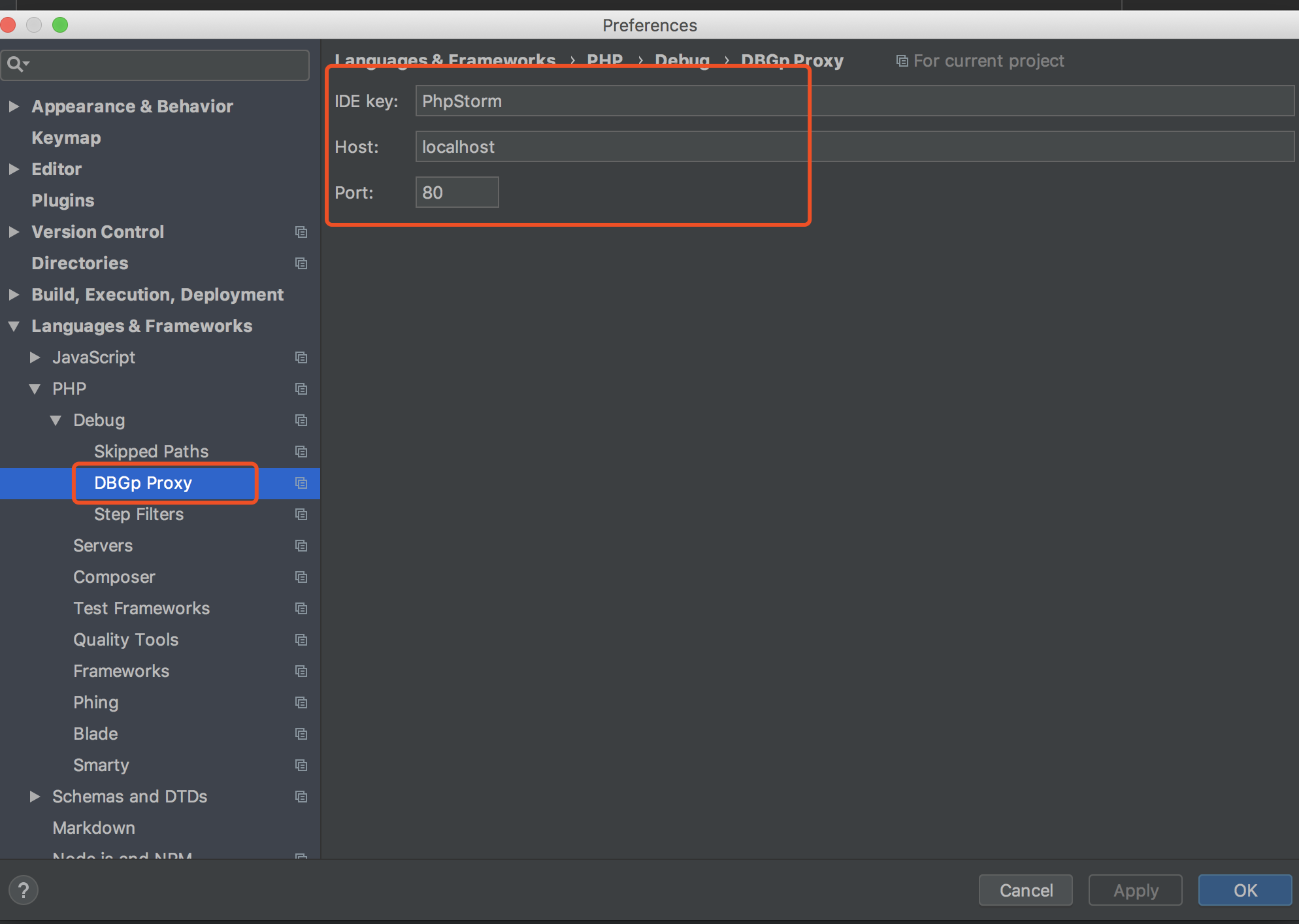Click project-level icon beside DBGp Proxy
Image resolution: width=1299 pixels, height=924 pixels.
pos(301,483)
